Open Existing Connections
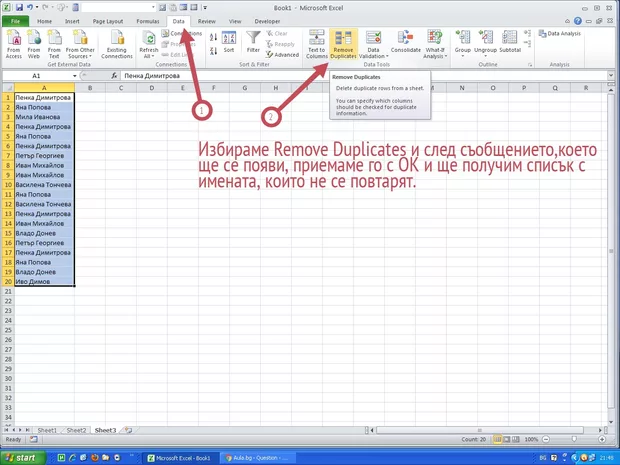 116,43
